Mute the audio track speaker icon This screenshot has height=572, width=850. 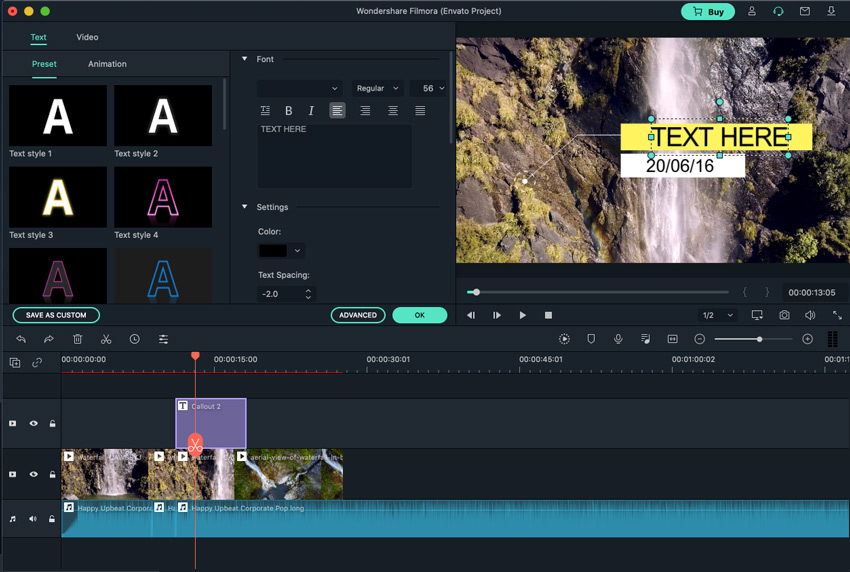coord(33,519)
